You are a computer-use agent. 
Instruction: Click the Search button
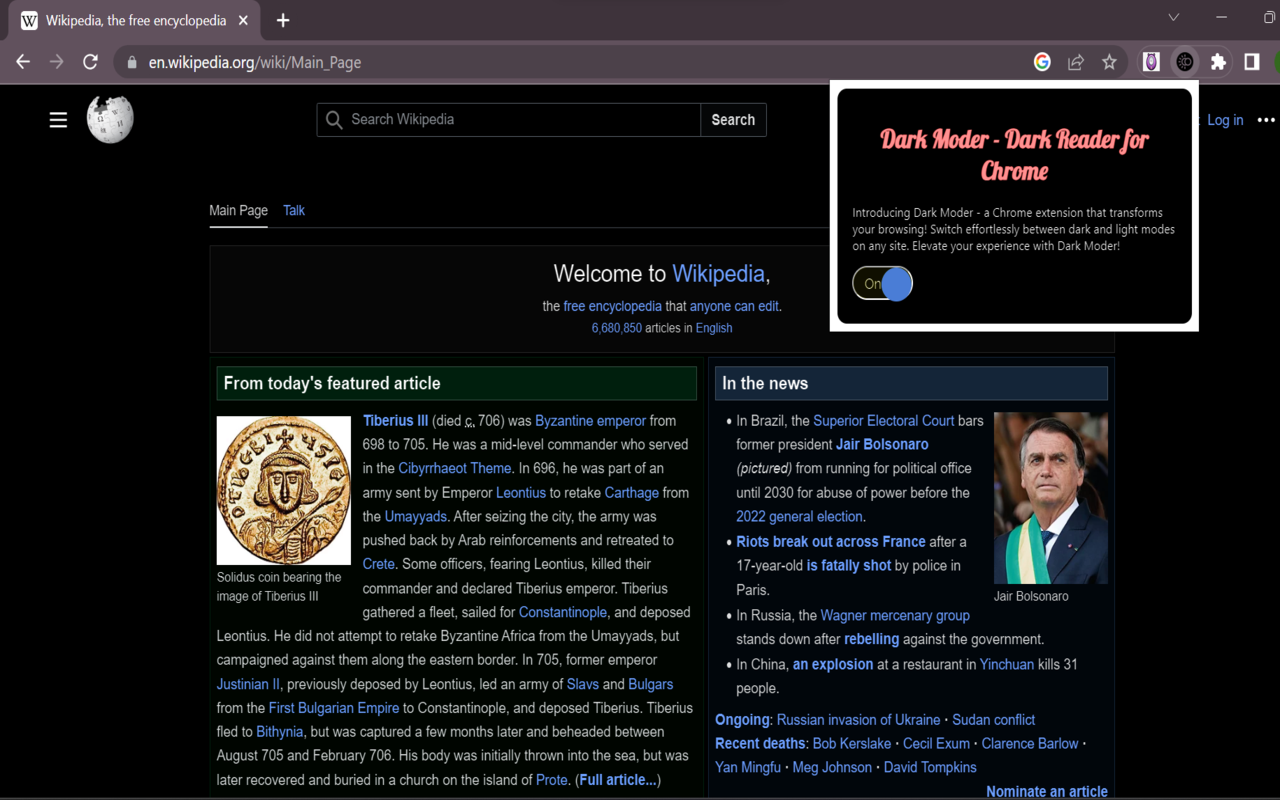pyautogui.click(x=733, y=120)
